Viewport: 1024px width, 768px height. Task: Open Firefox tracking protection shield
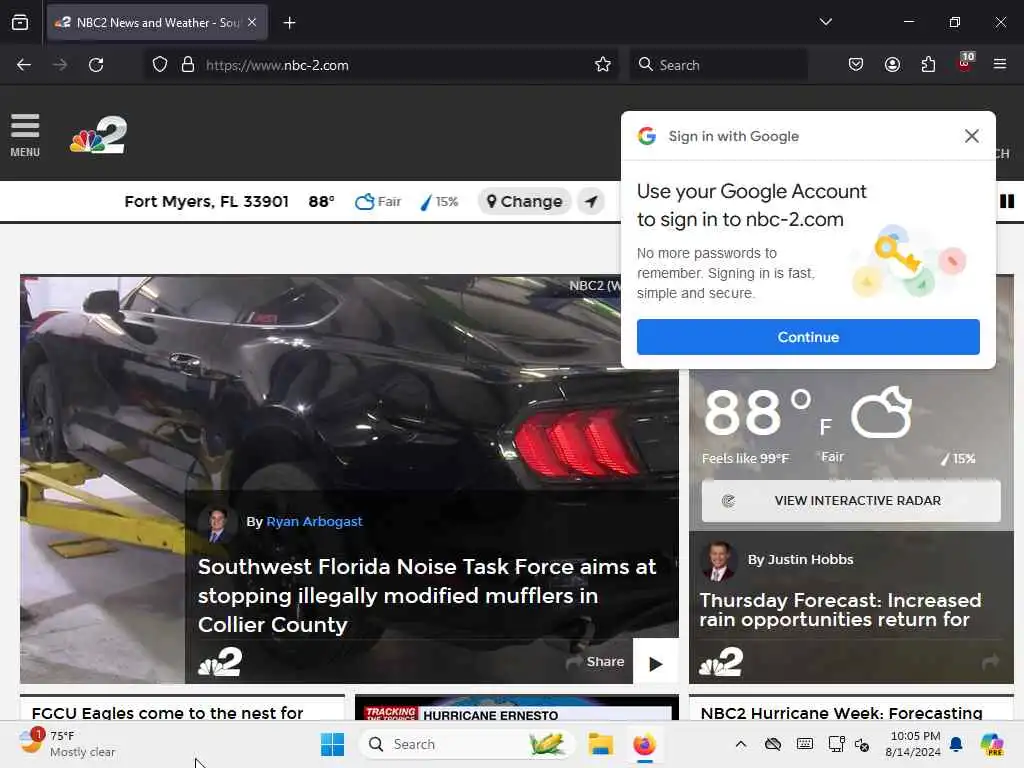[160, 65]
